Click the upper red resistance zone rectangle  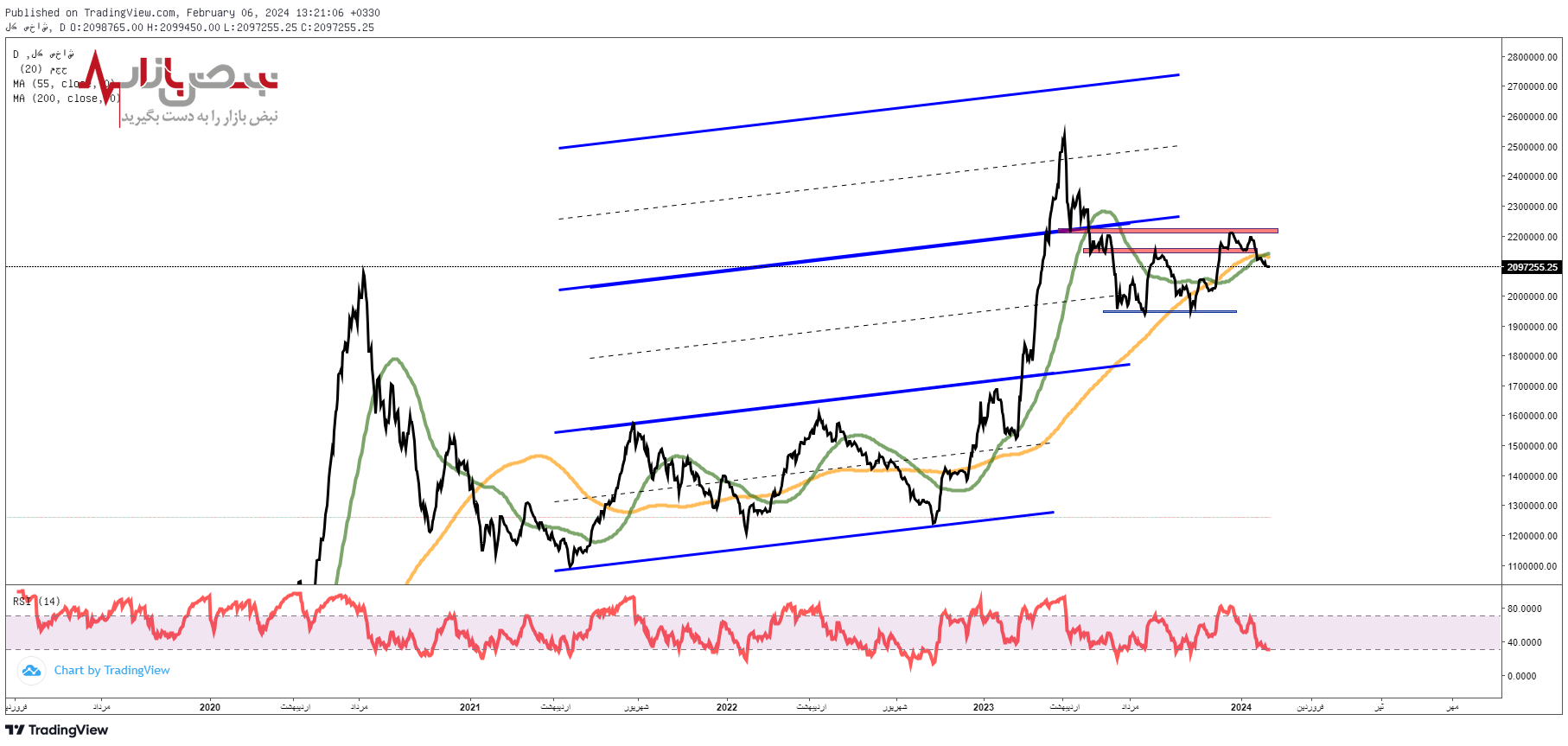click(x=1168, y=231)
